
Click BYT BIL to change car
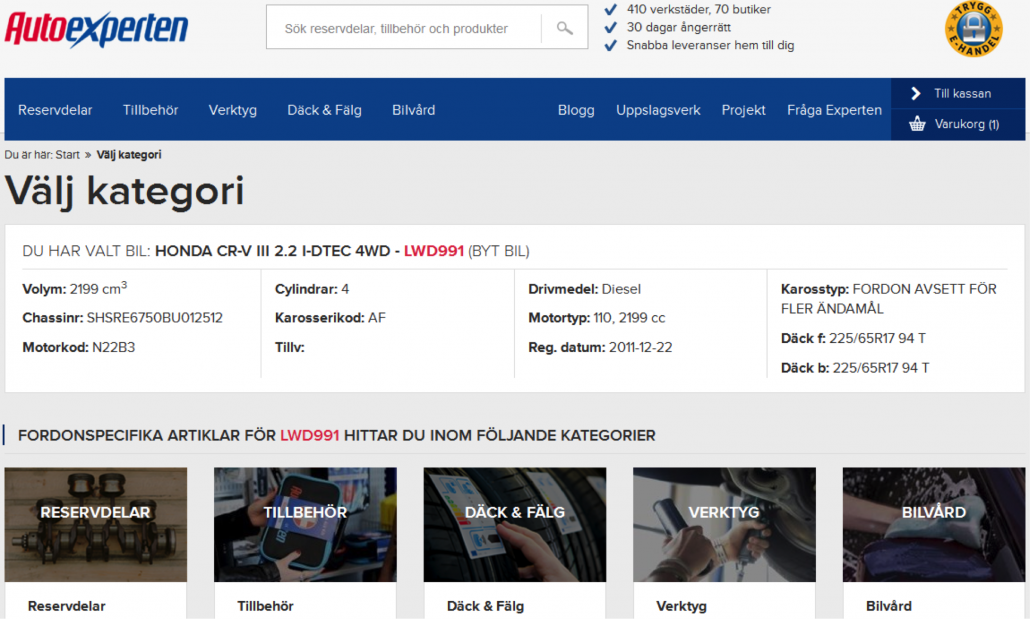click(x=499, y=251)
